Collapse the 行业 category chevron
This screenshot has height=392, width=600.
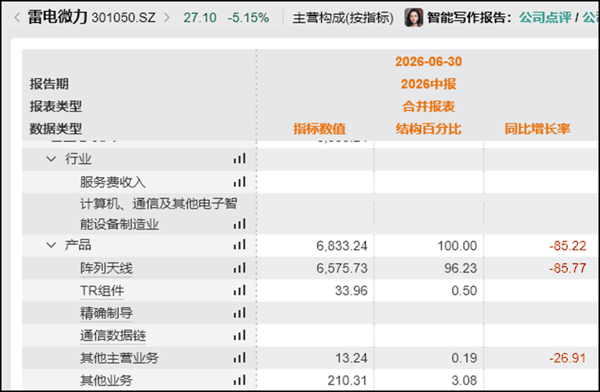(51, 158)
